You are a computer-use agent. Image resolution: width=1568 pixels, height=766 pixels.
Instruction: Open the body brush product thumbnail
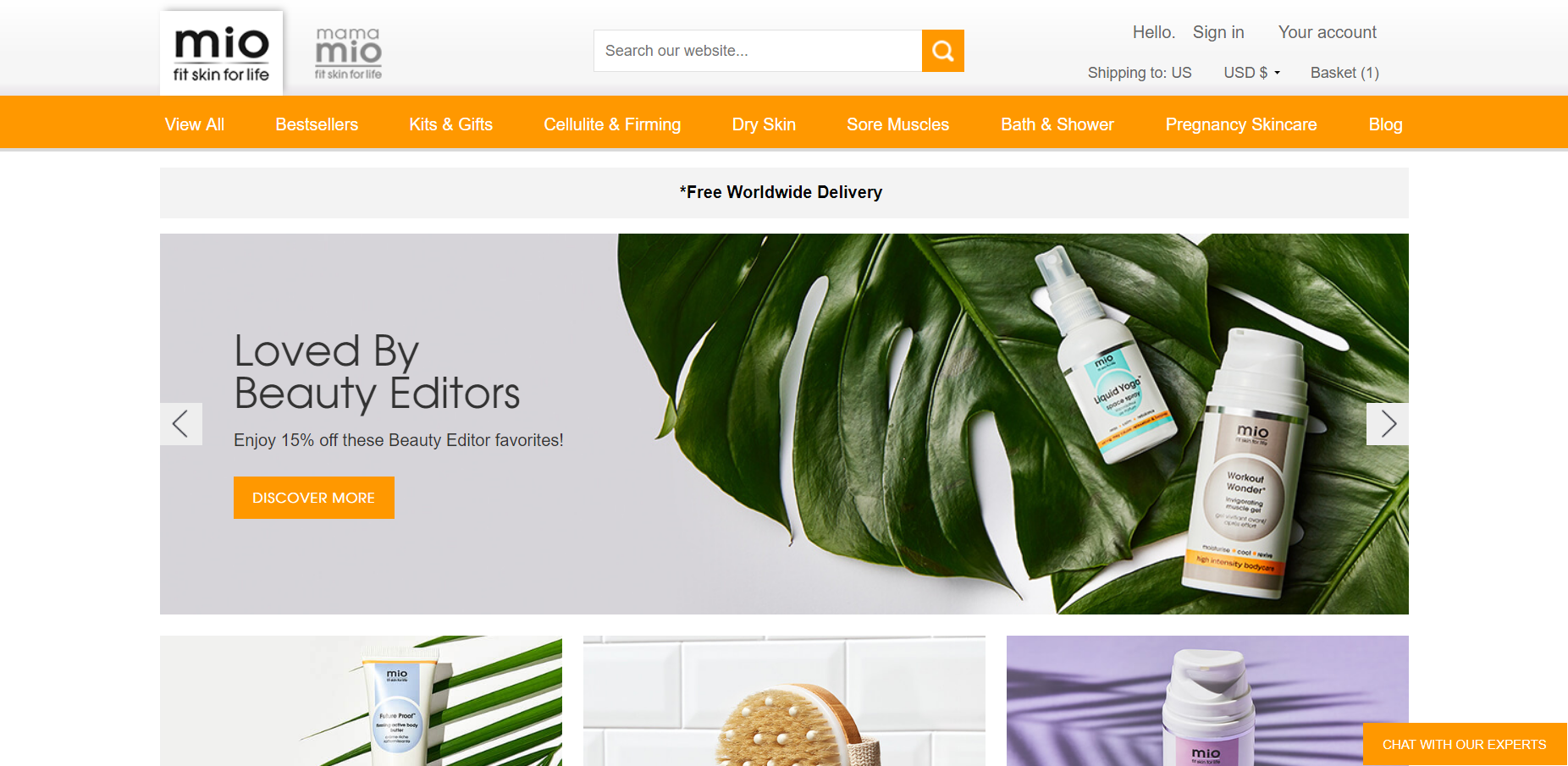click(784, 701)
